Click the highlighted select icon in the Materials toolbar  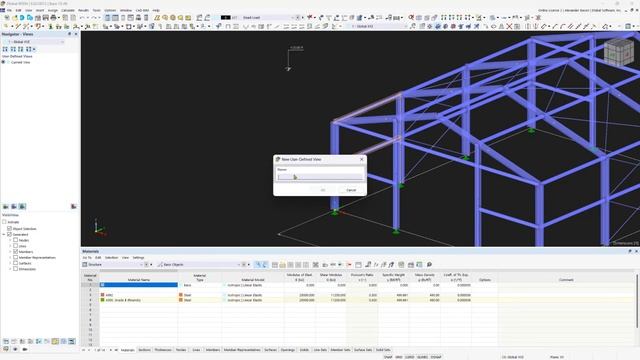point(258,264)
